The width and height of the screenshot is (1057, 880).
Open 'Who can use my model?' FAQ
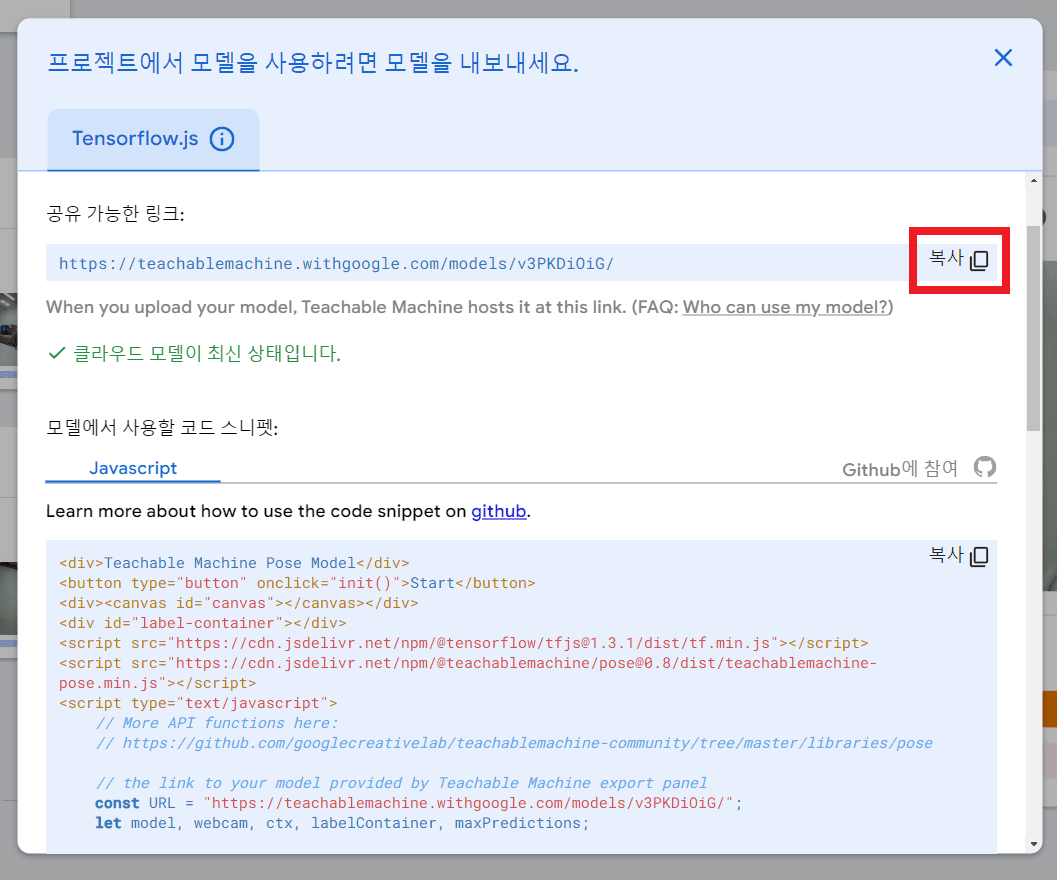pyautogui.click(x=786, y=307)
